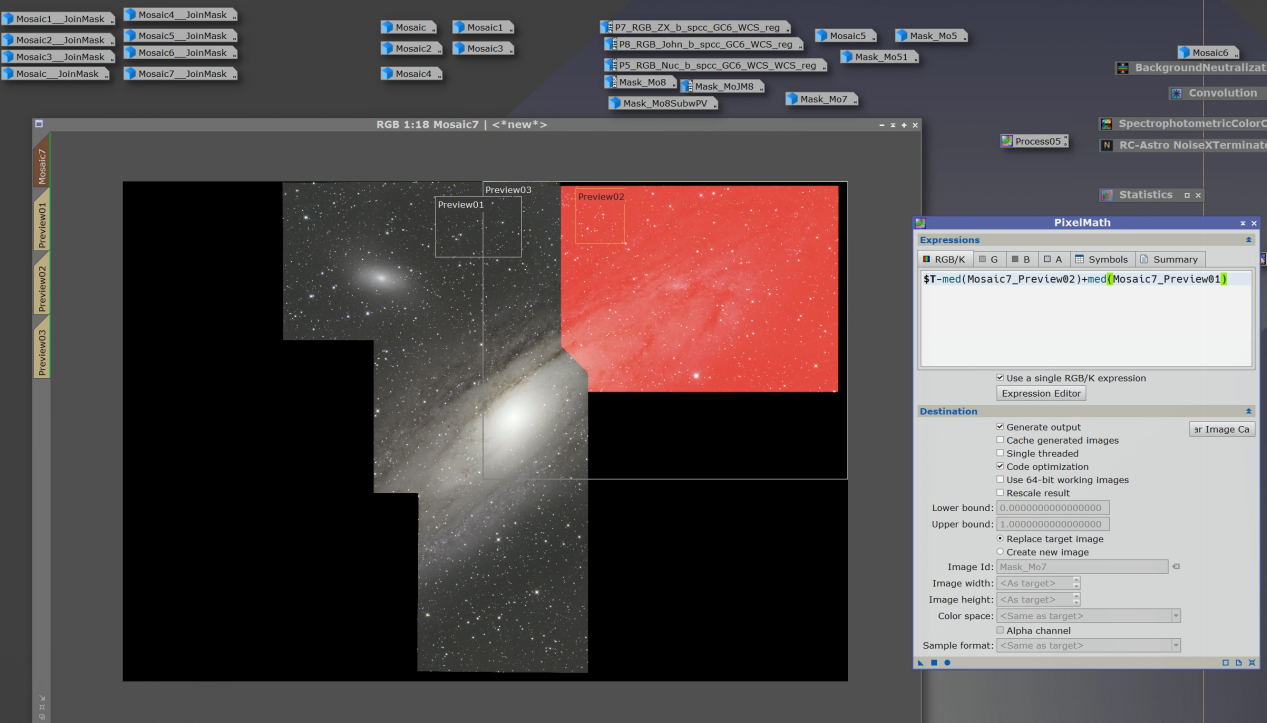The width and height of the screenshot is (1267, 723).
Task: Click the Apply Global circle icon in PixelMath
Action: pyautogui.click(x=947, y=662)
